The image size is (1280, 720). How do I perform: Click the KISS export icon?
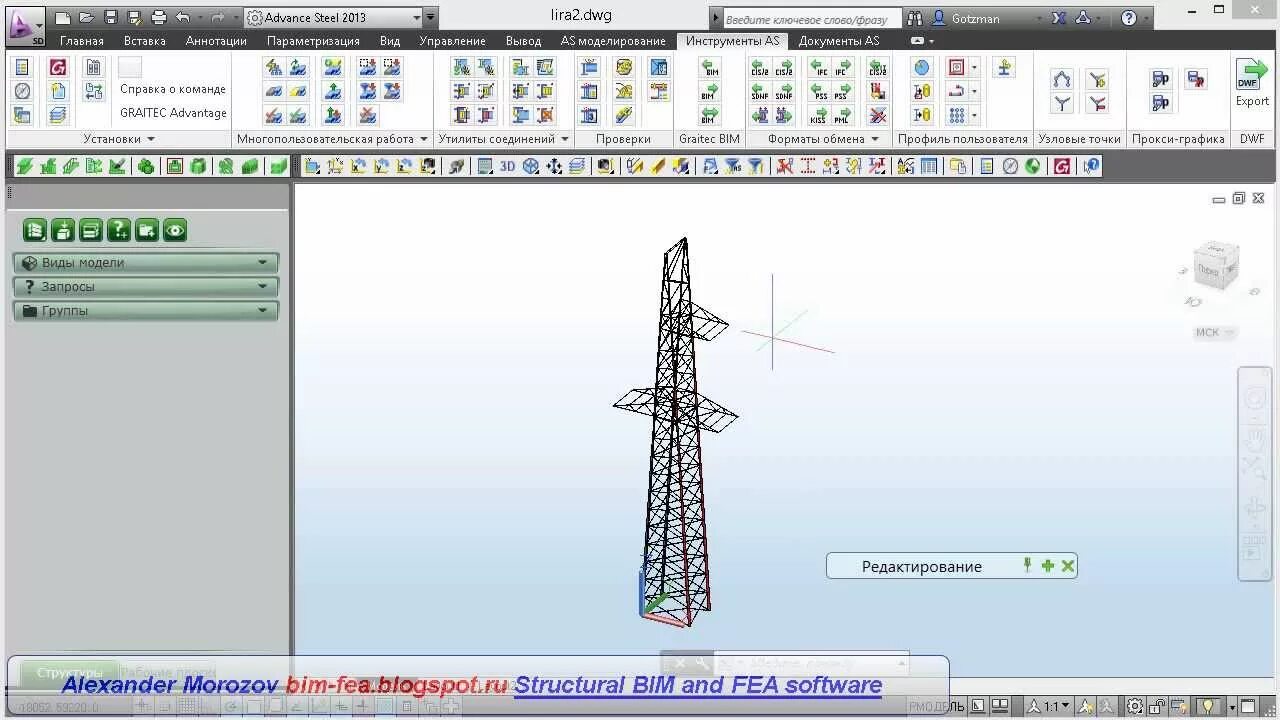818,115
